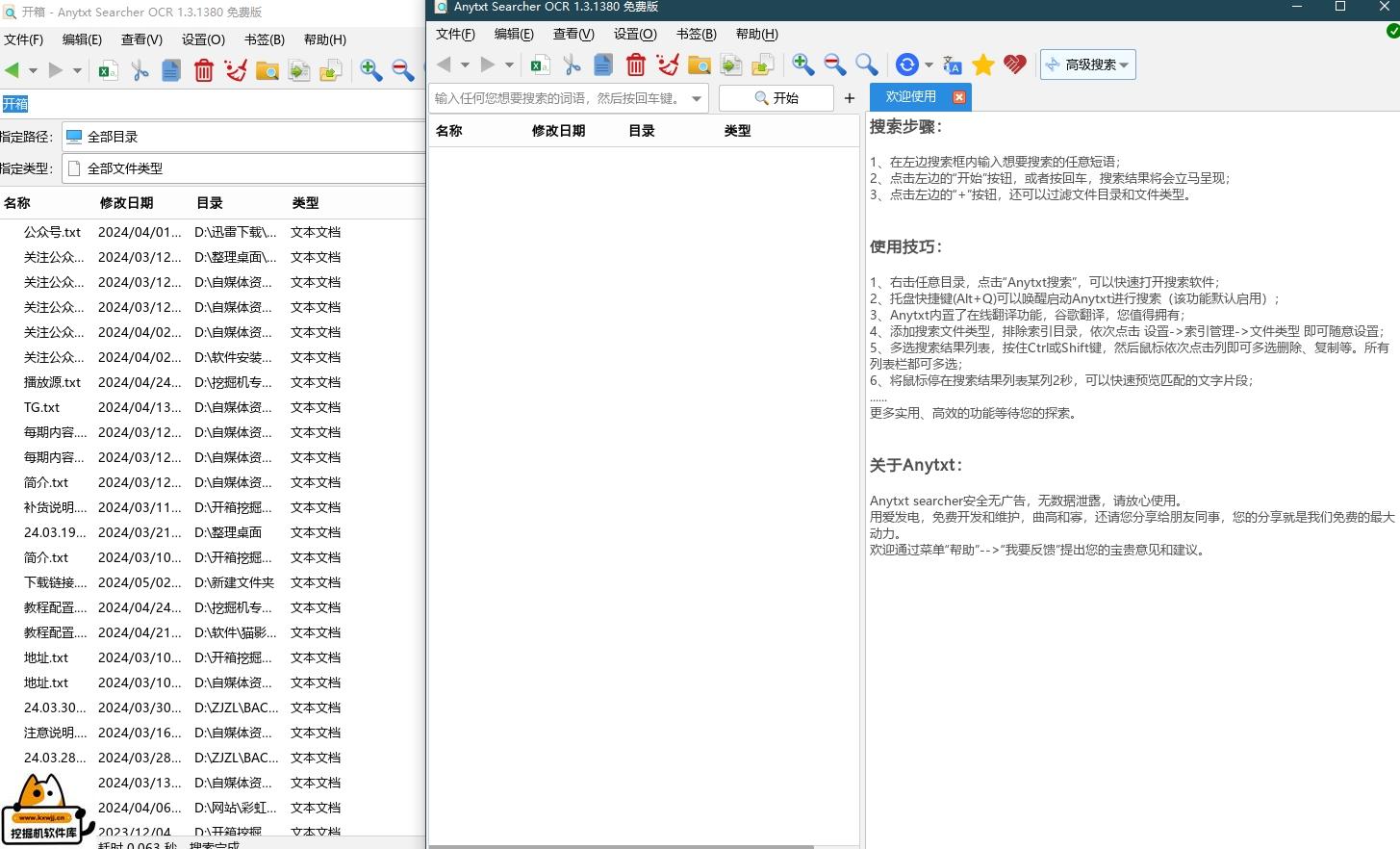The height and width of the screenshot is (849, 1400).
Task: Click green plus zoom-in magnifier in front window
Action: coord(802,64)
